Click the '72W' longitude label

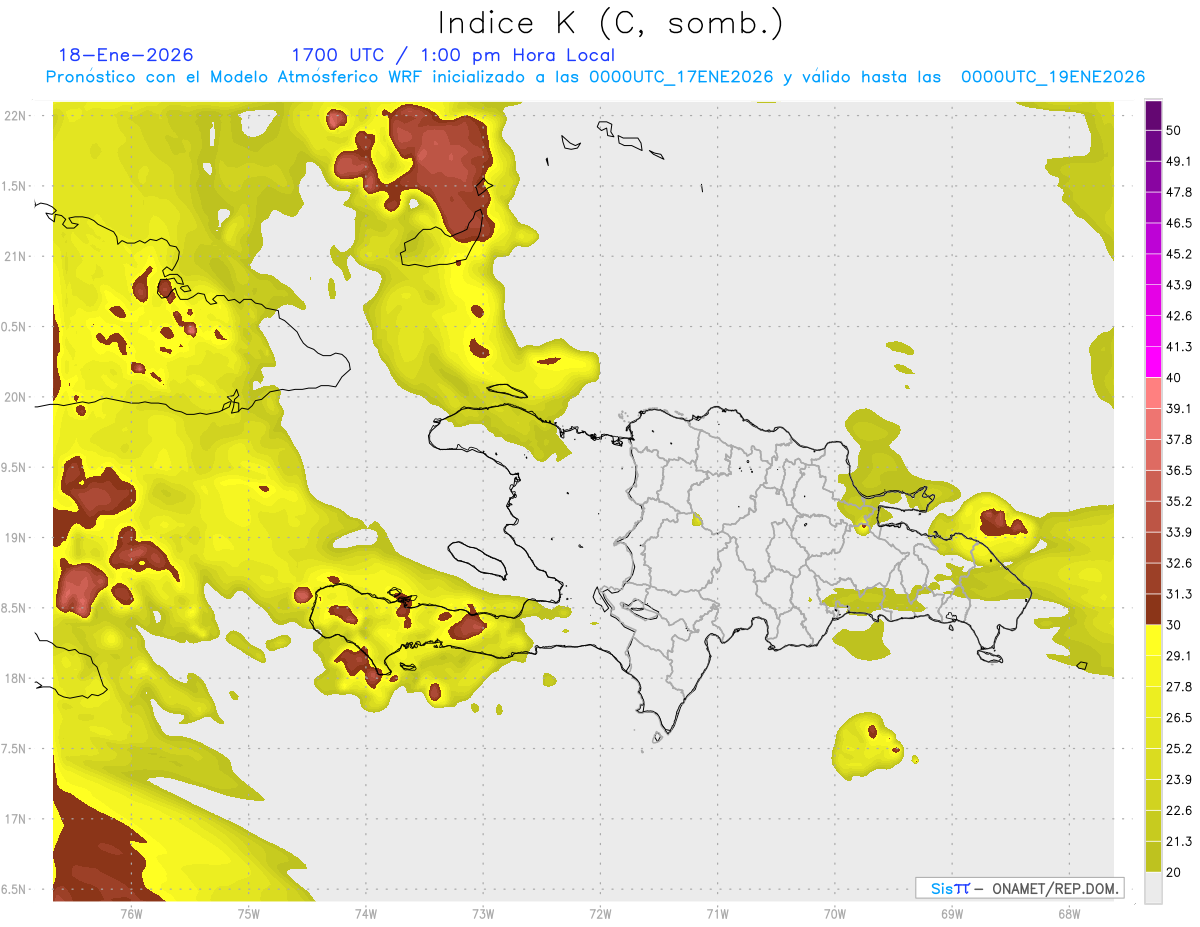(x=600, y=913)
